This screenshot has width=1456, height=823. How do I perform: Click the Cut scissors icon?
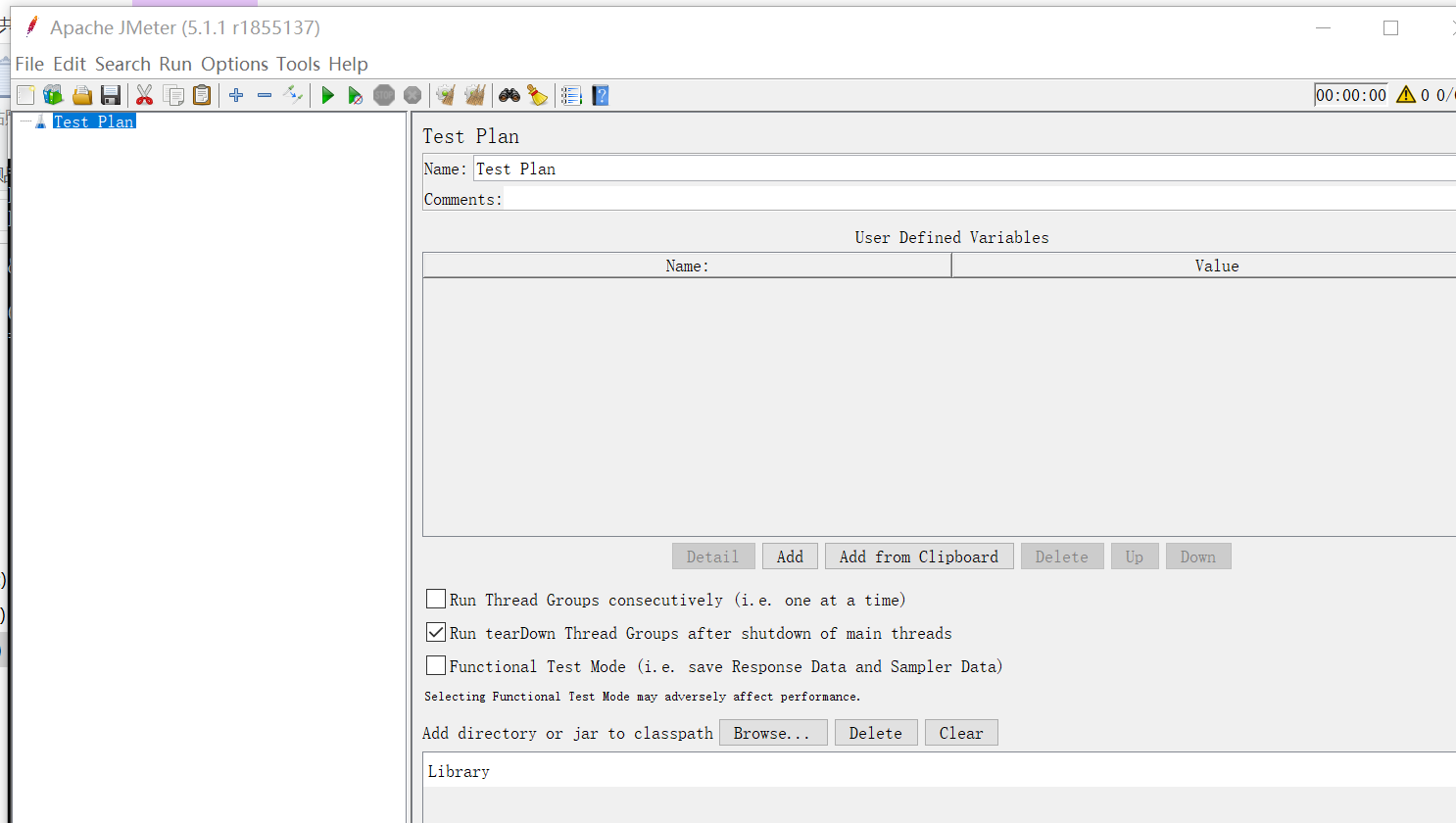(x=144, y=95)
